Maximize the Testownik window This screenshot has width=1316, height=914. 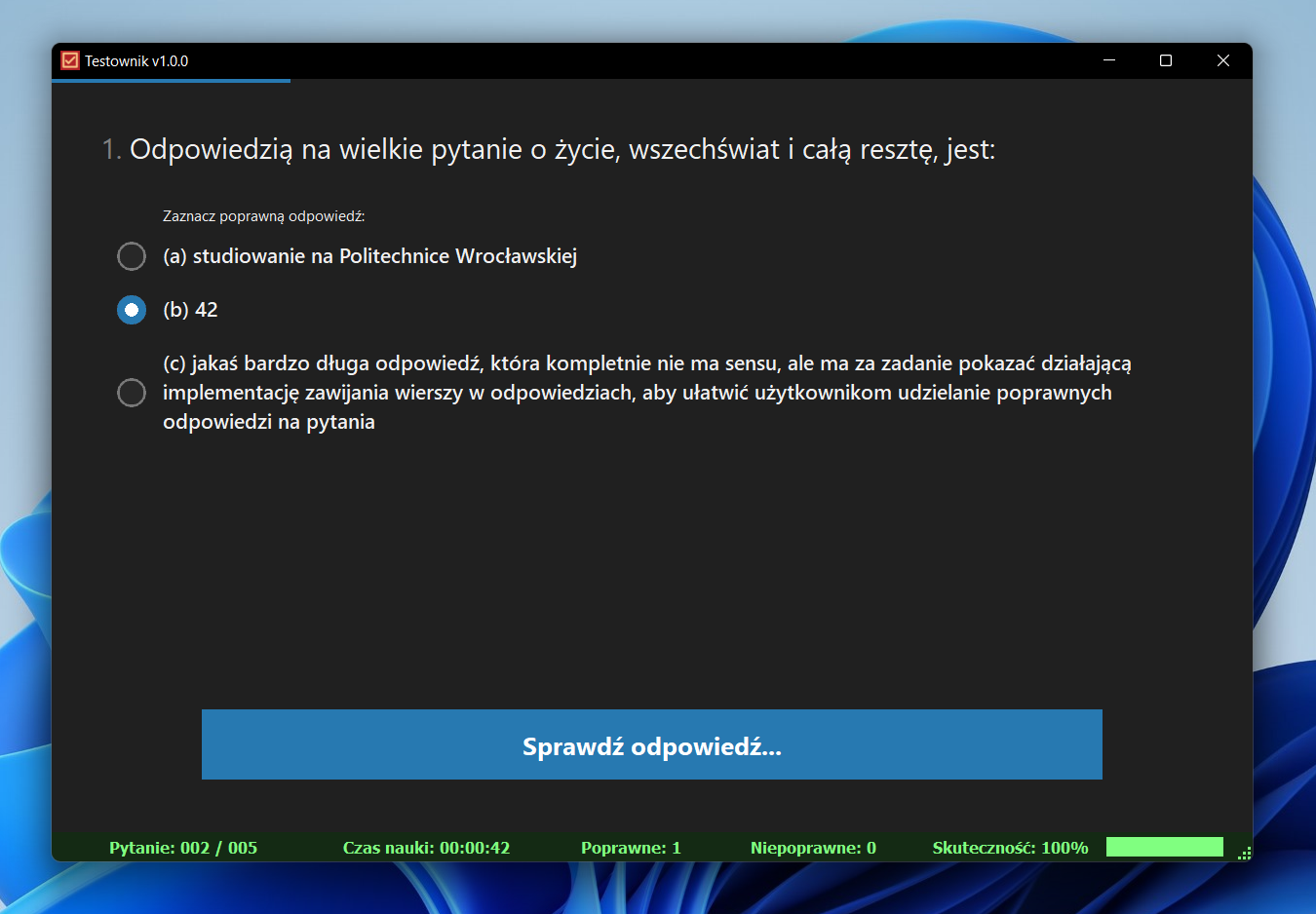click(x=1166, y=60)
